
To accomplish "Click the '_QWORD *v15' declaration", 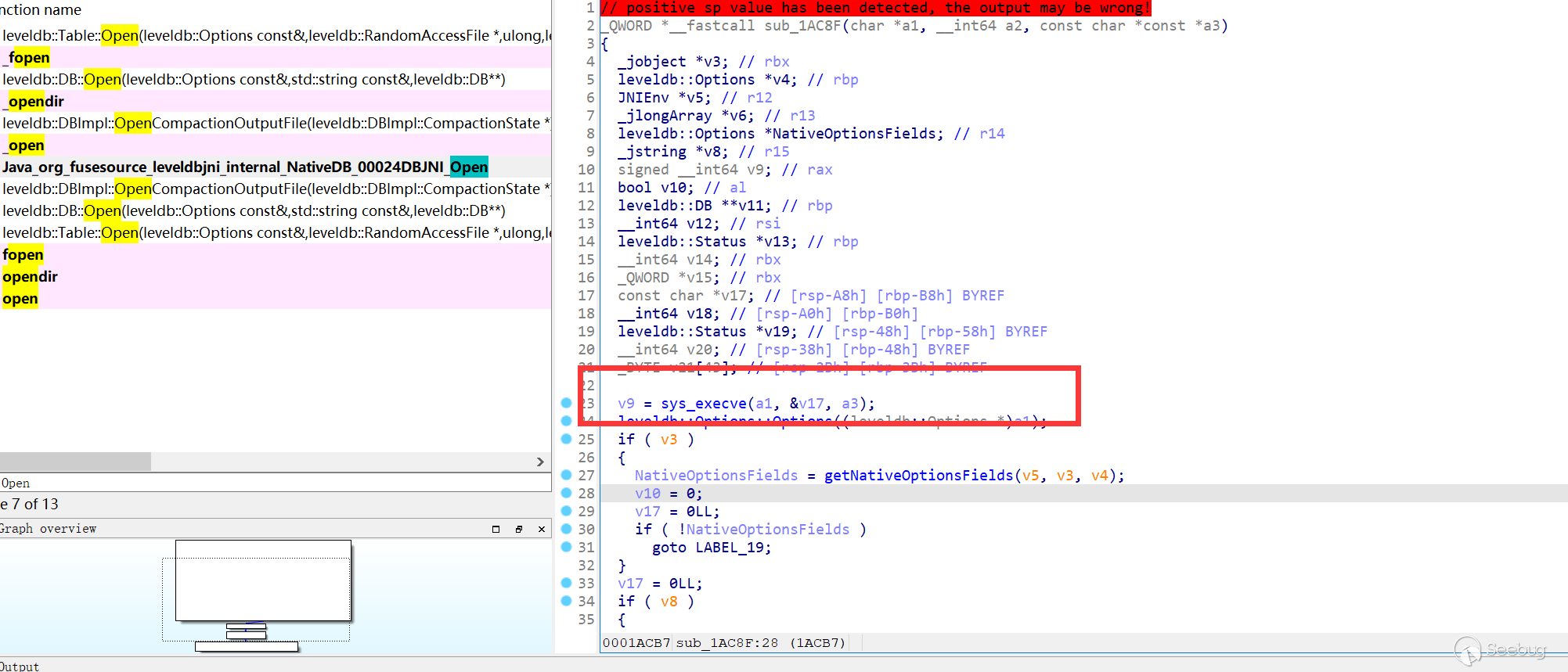I will click(x=669, y=278).
